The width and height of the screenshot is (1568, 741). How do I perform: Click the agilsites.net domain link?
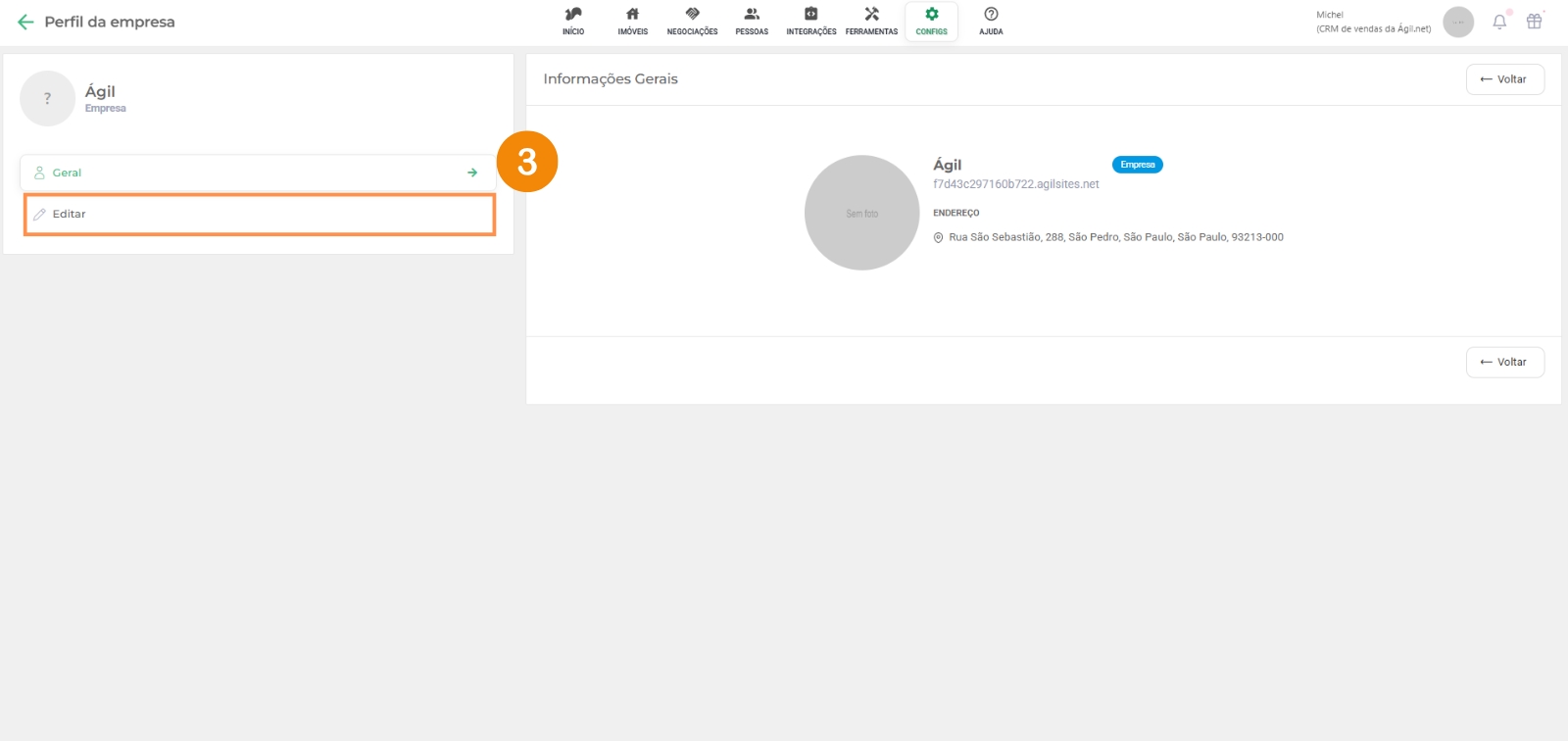[1015, 184]
